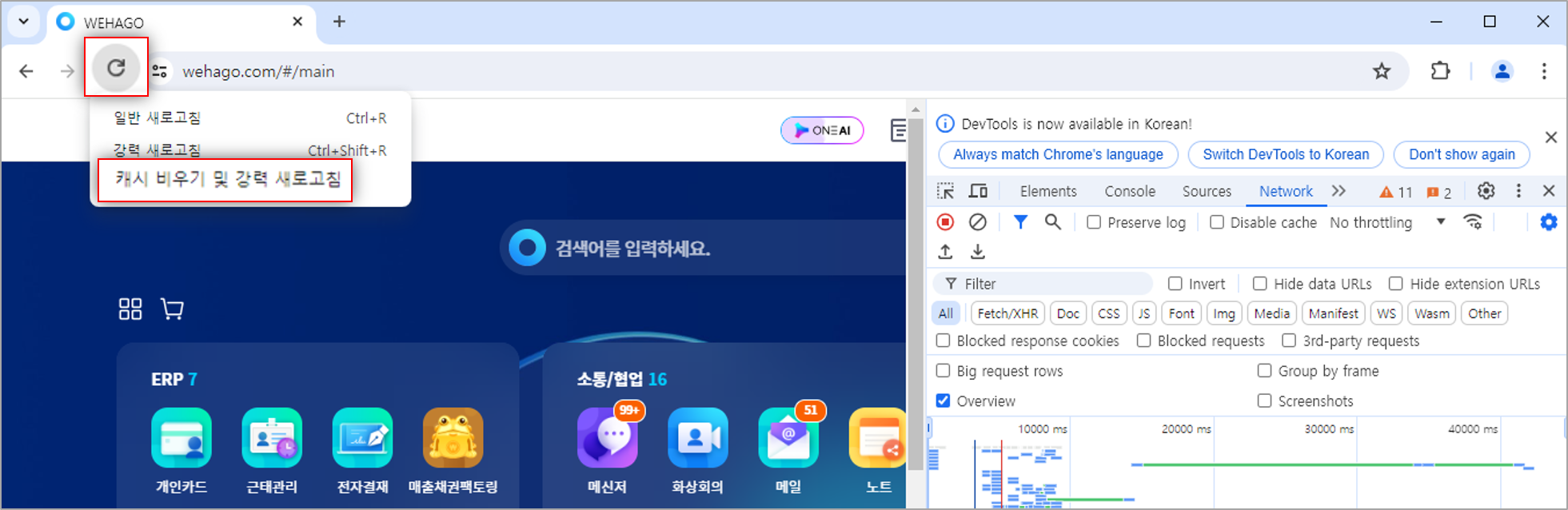Click the Fetch/XHR filter button
Screen dimensions: 1568x510
coord(1007,313)
